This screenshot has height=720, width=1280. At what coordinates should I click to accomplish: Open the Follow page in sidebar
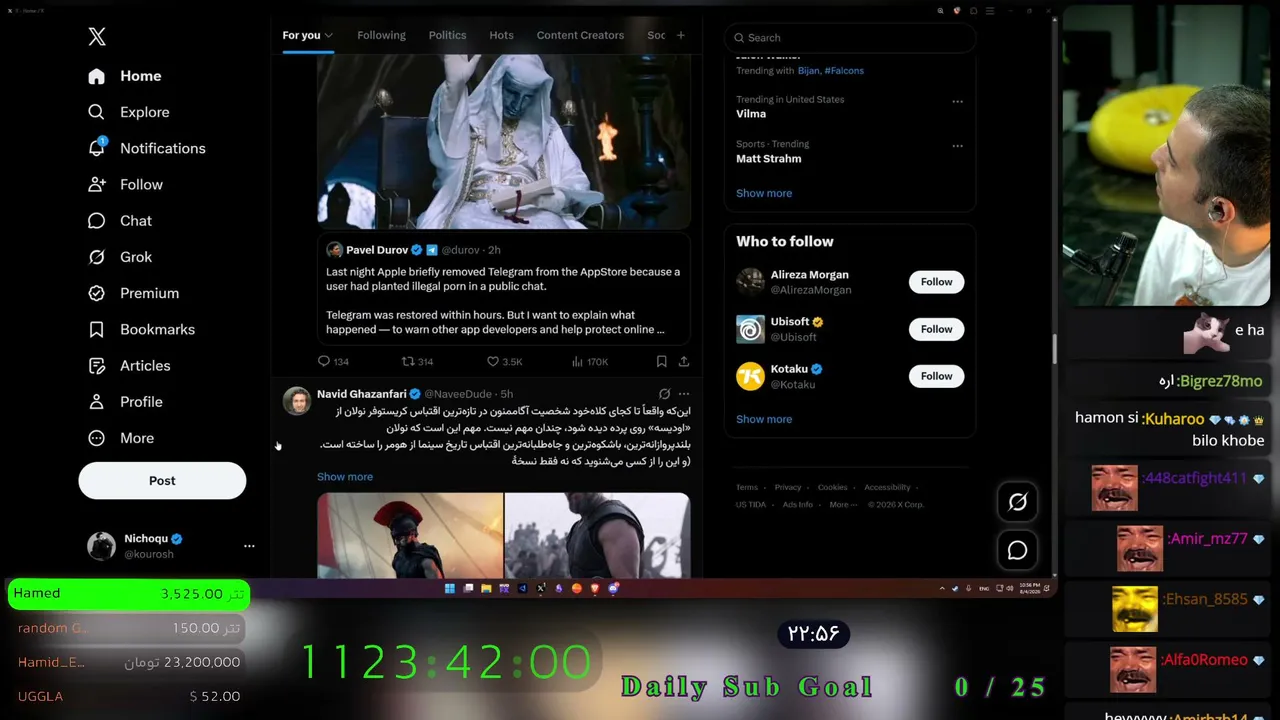tap(125, 184)
